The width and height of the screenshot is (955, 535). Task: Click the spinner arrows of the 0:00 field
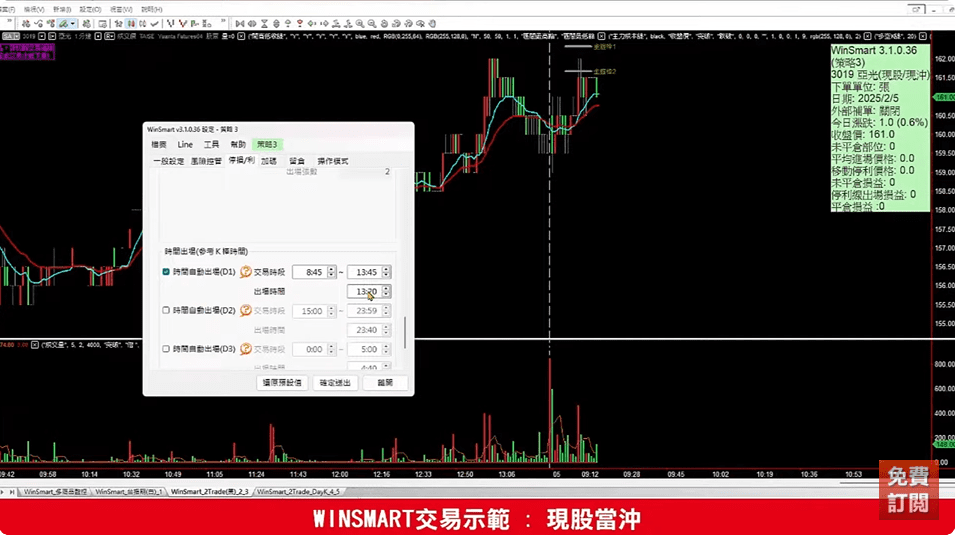tap(331, 349)
